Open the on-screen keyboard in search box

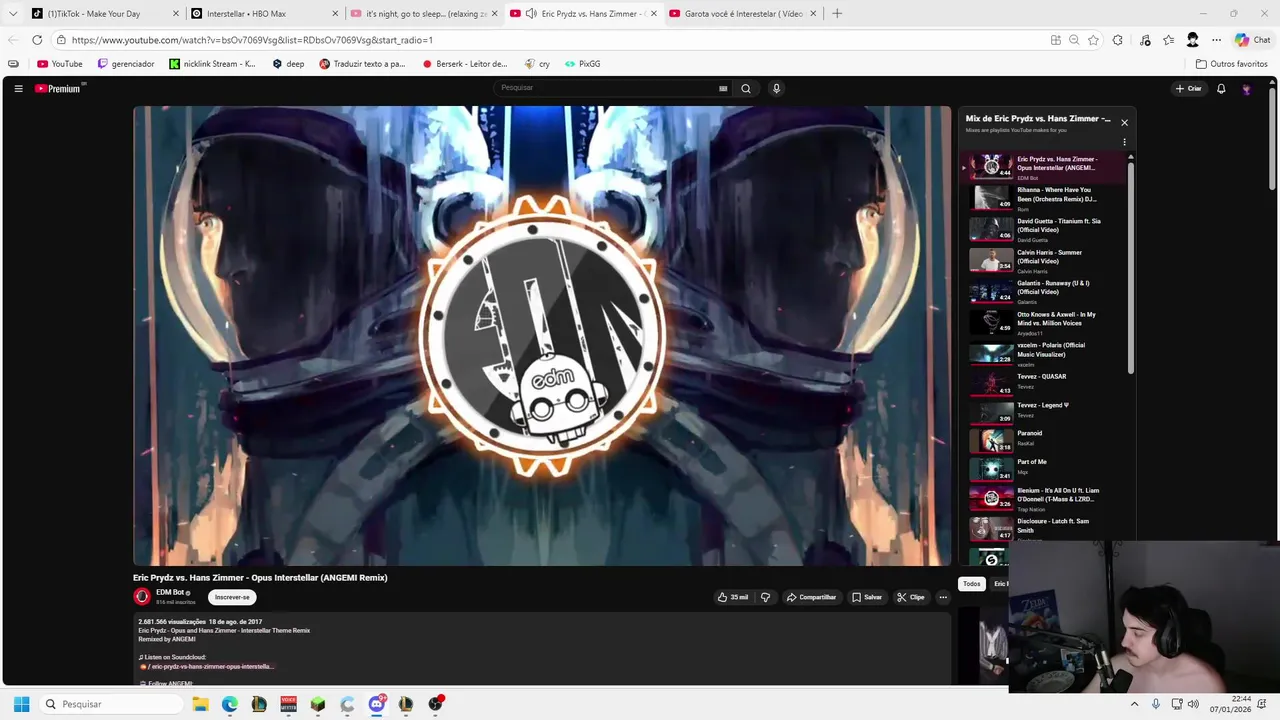point(723,88)
